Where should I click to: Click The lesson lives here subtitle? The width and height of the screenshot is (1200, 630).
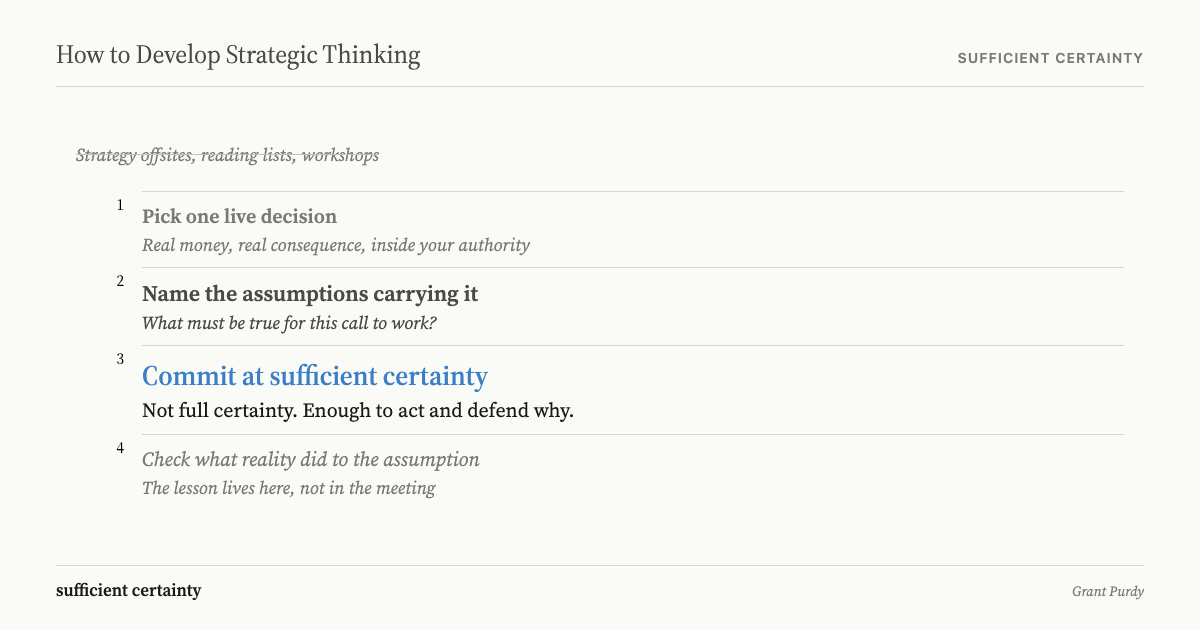[288, 489]
